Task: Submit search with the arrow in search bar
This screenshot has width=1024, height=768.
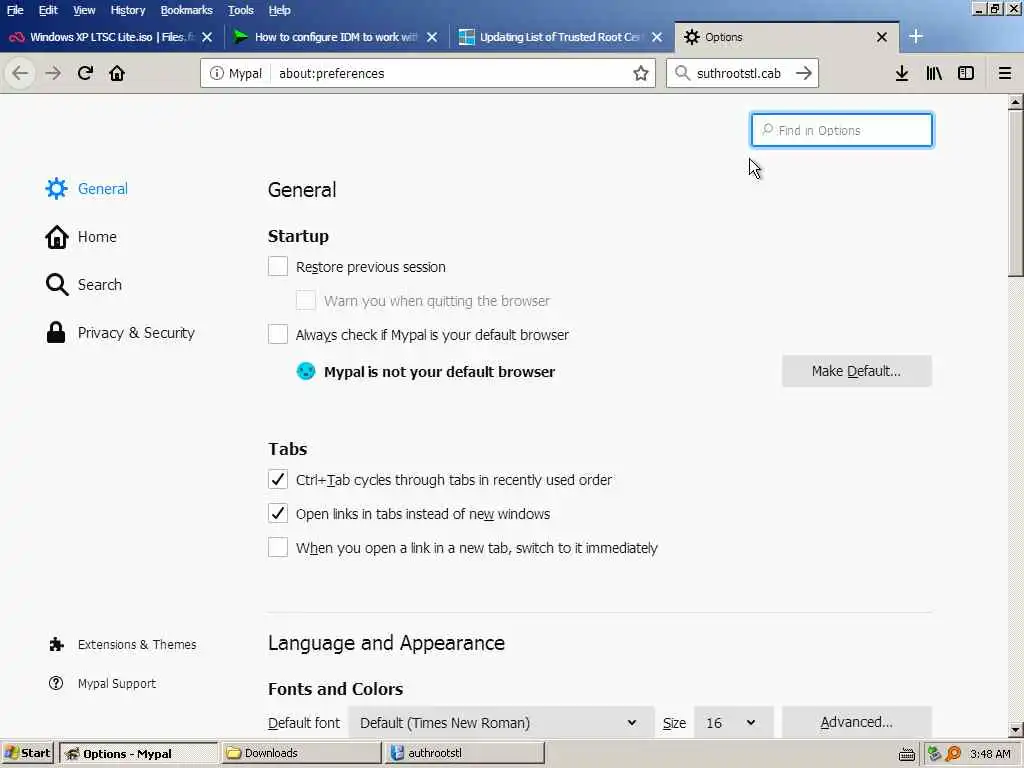Action: [x=804, y=73]
